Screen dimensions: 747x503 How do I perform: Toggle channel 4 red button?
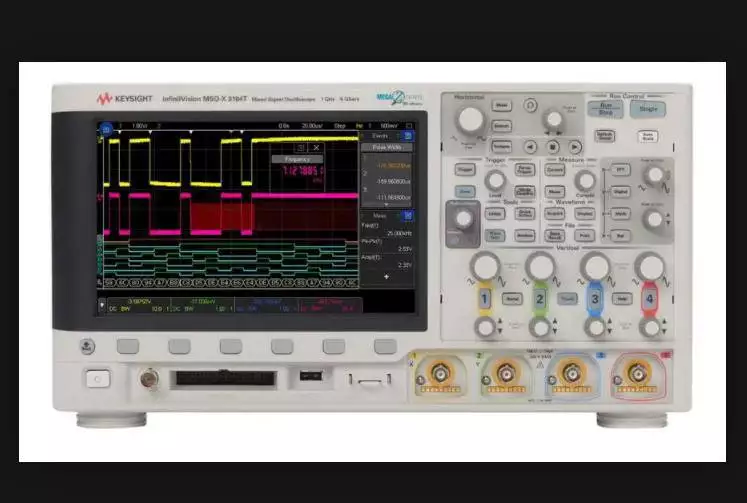pyautogui.click(x=649, y=299)
